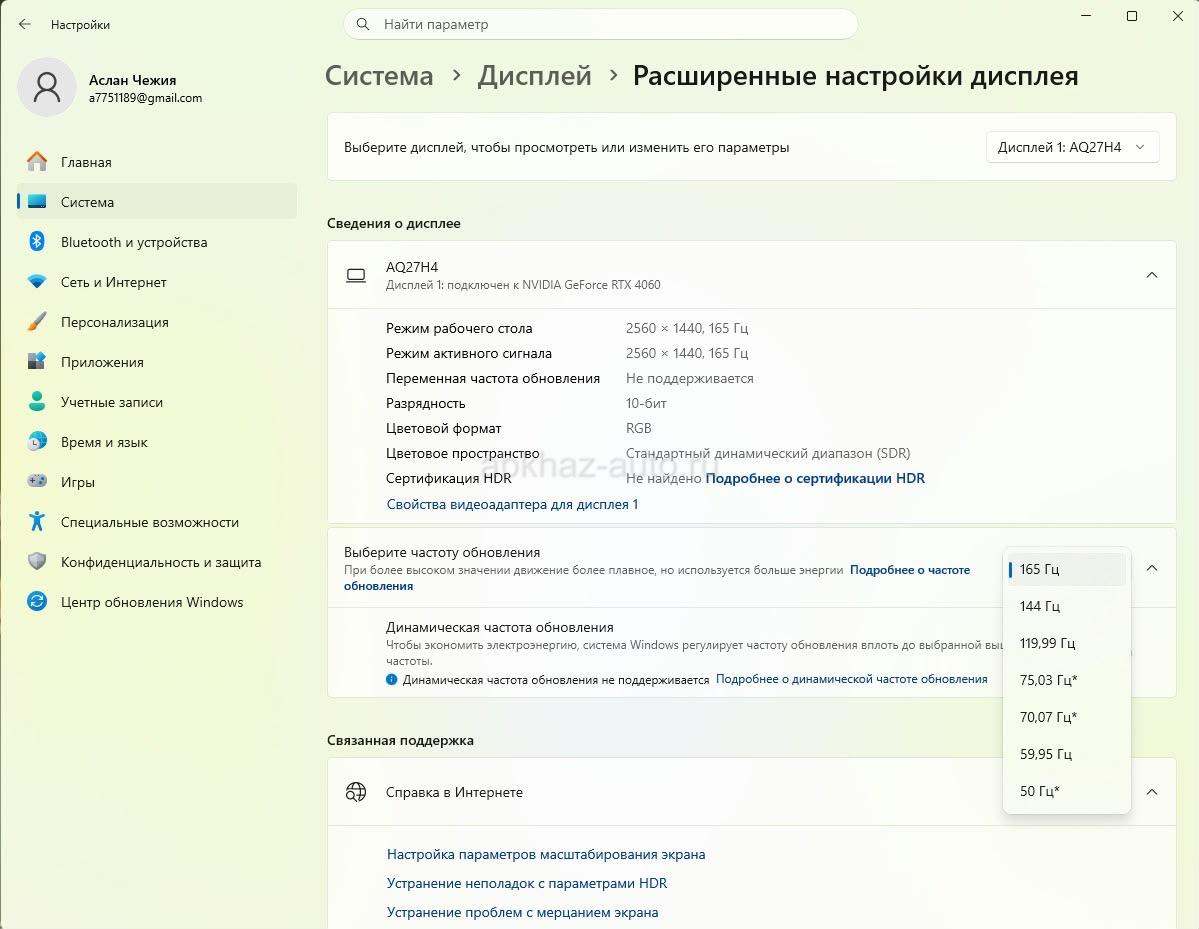The image size is (1199, 929).
Task: Click the Персонализация brush icon
Action: (37, 322)
